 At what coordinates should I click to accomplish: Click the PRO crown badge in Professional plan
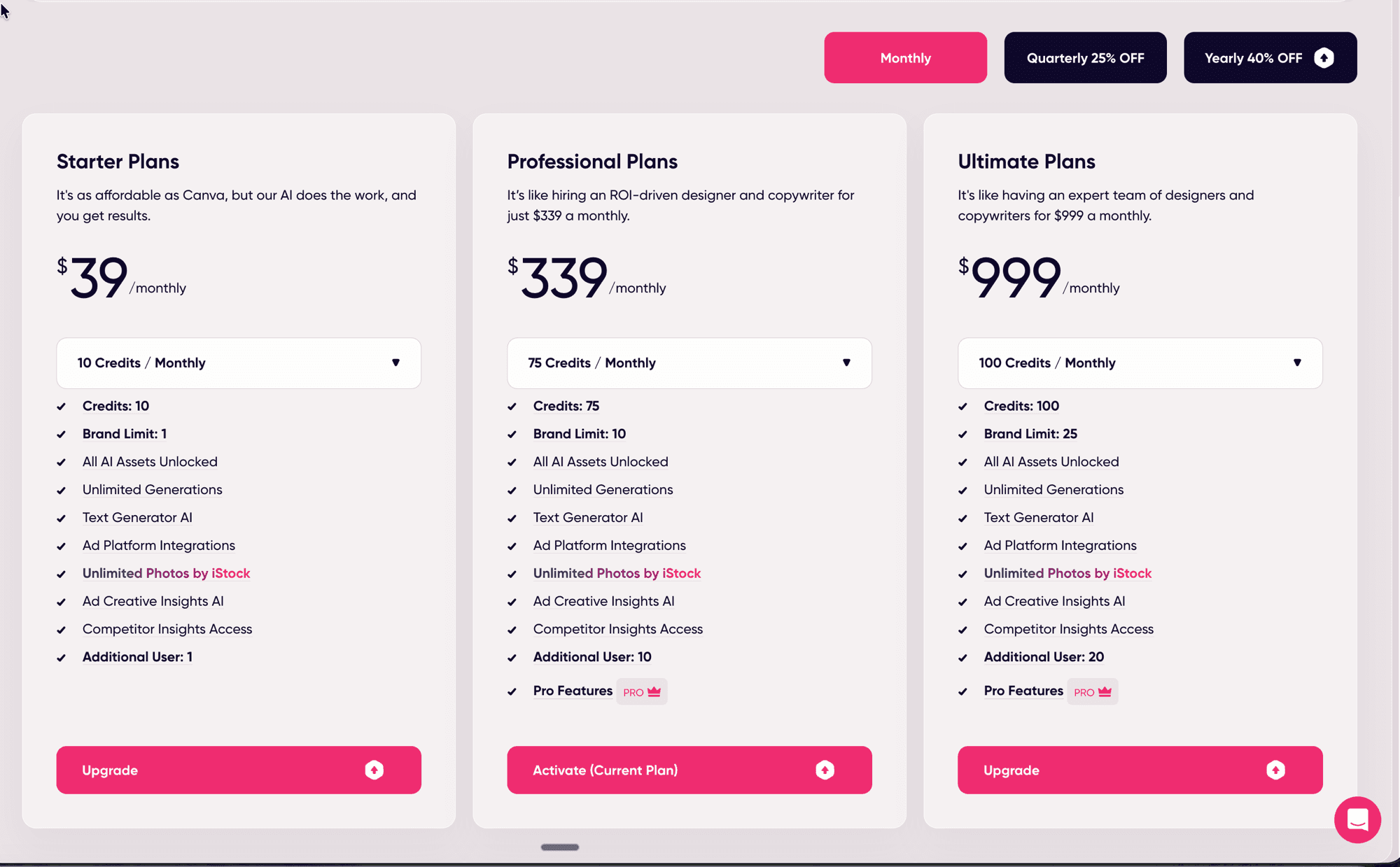(x=640, y=691)
